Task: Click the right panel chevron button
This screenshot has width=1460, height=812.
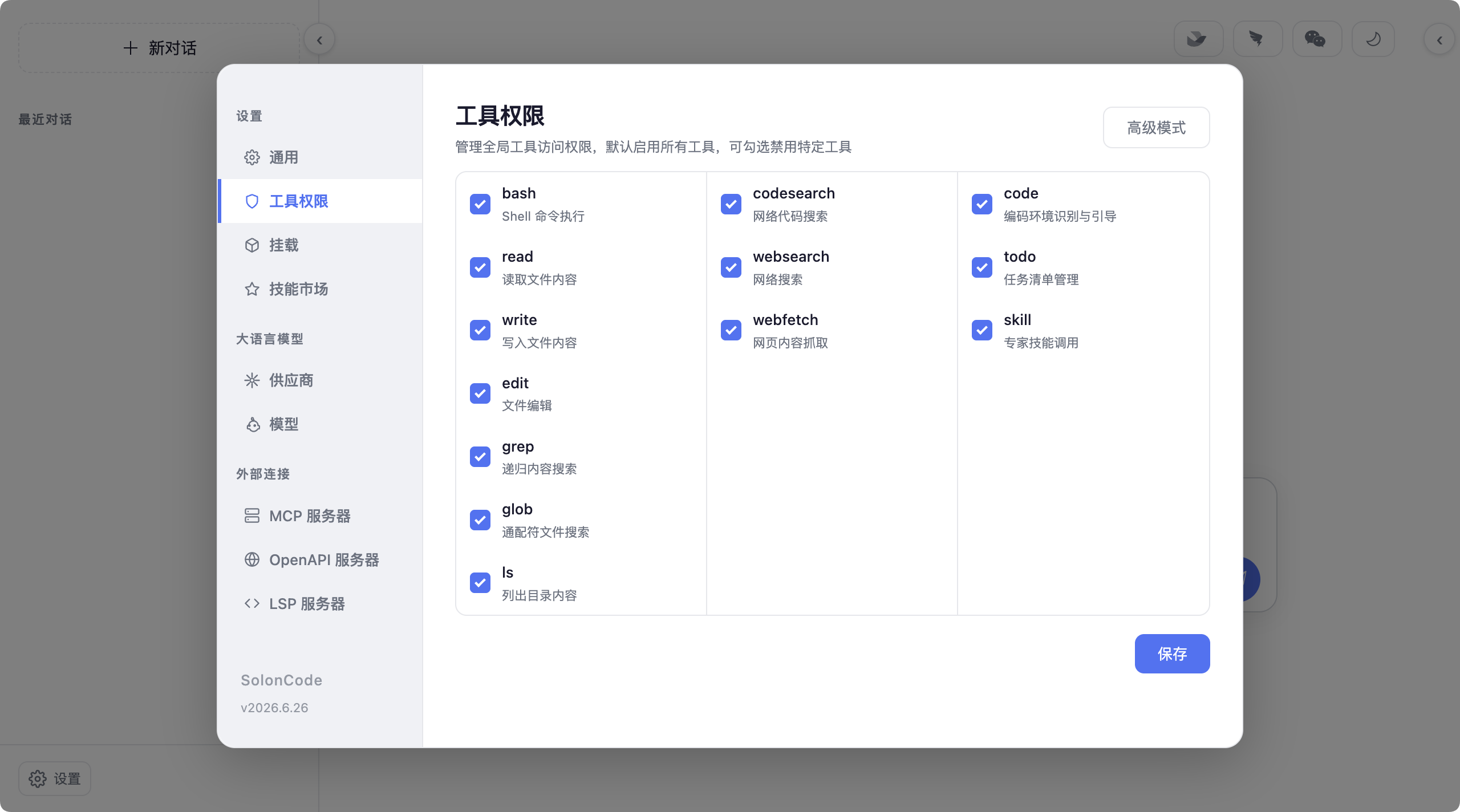Action: click(x=1439, y=40)
